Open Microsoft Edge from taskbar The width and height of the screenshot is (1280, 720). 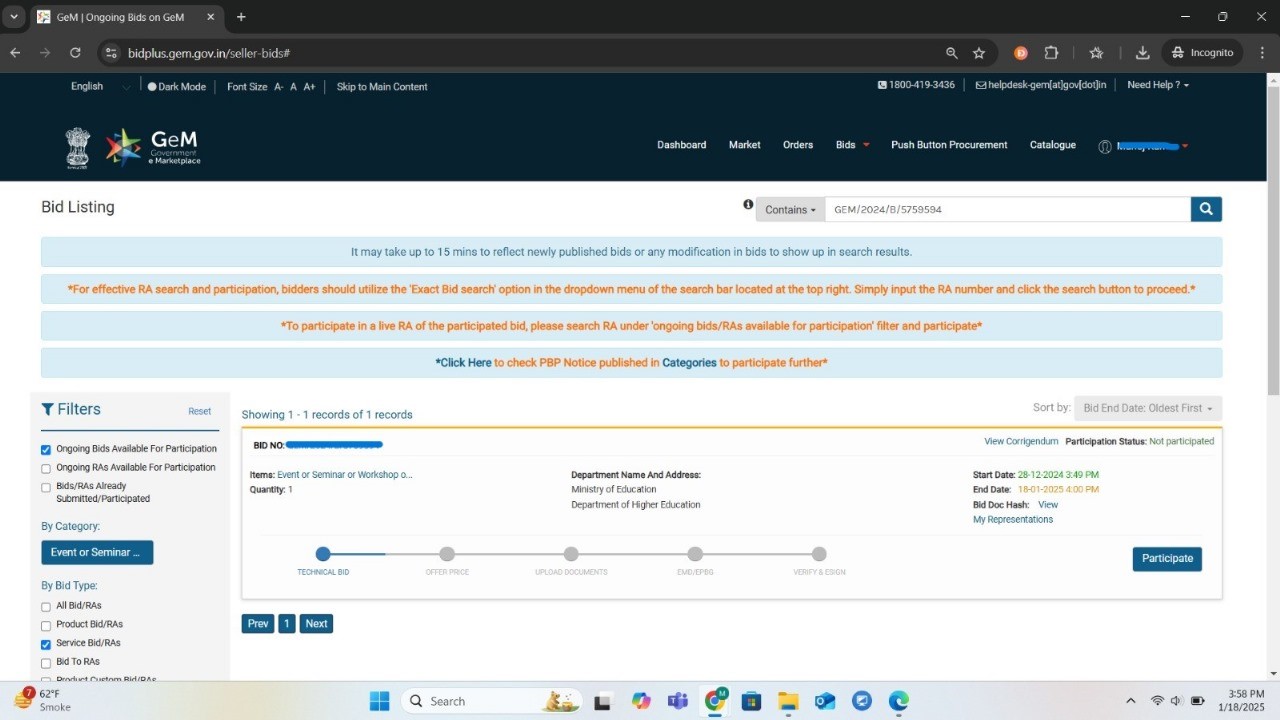click(x=899, y=701)
